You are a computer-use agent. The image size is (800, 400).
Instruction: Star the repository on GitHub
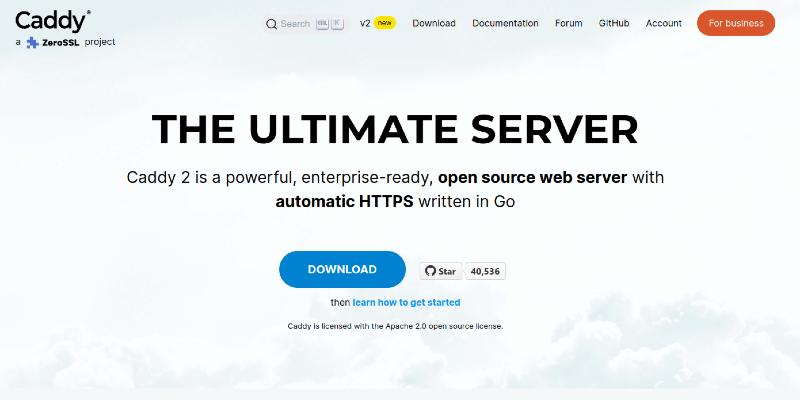click(441, 271)
